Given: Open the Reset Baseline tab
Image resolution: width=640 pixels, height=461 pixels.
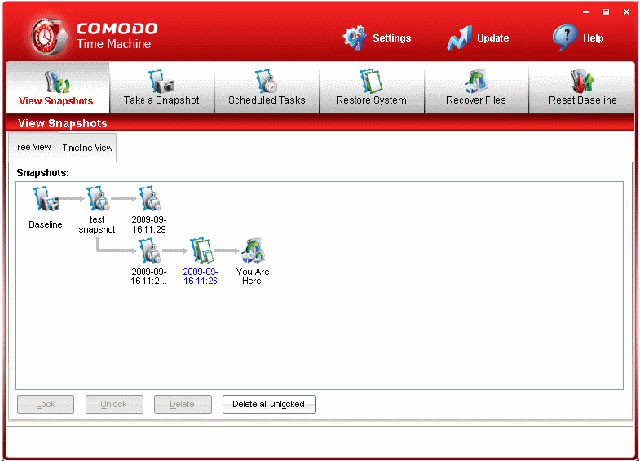Looking at the screenshot, I should point(582,88).
